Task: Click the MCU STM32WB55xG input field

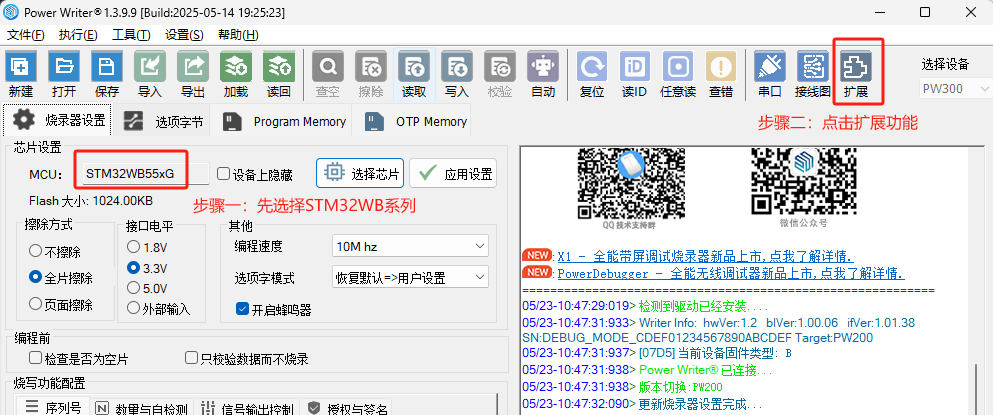Action: pos(146,173)
